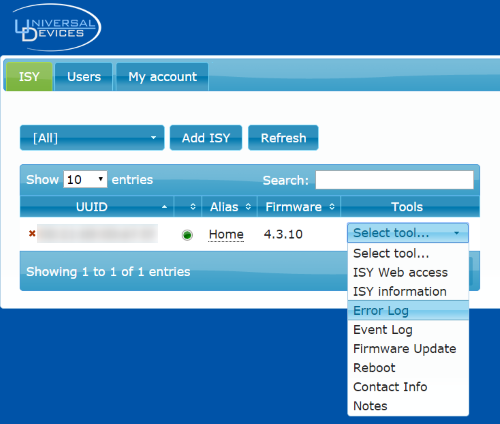Open the My account tab

tap(162, 77)
